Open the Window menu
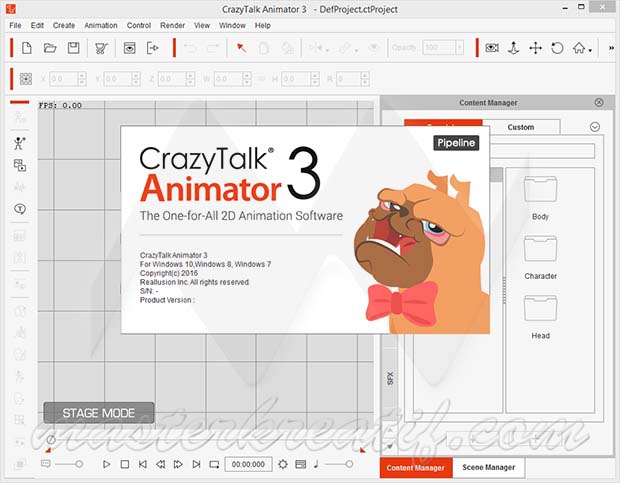Image resolution: width=620 pixels, height=483 pixels. click(232, 25)
